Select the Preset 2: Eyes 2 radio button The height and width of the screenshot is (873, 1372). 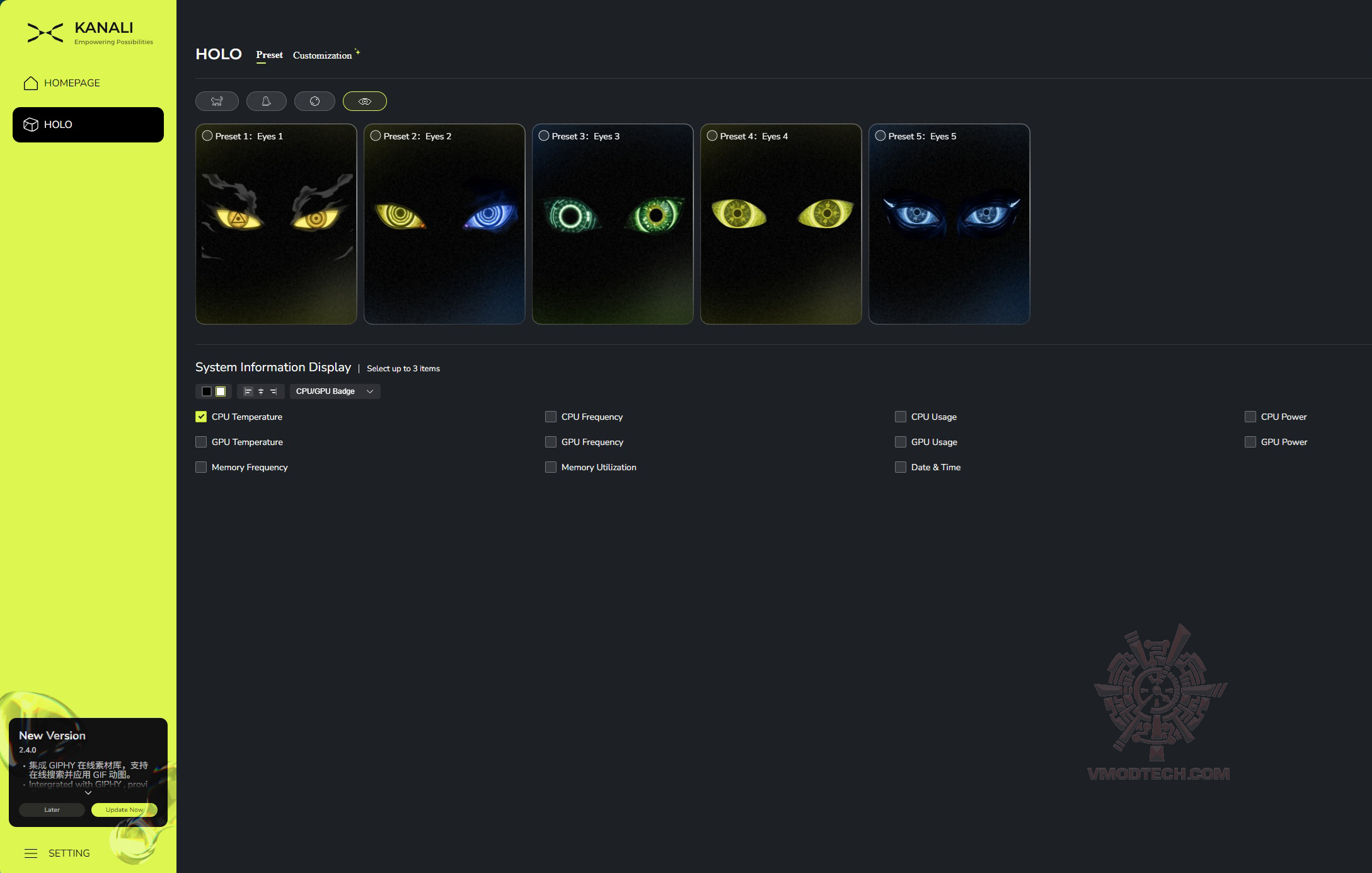[x=376, y=136]
